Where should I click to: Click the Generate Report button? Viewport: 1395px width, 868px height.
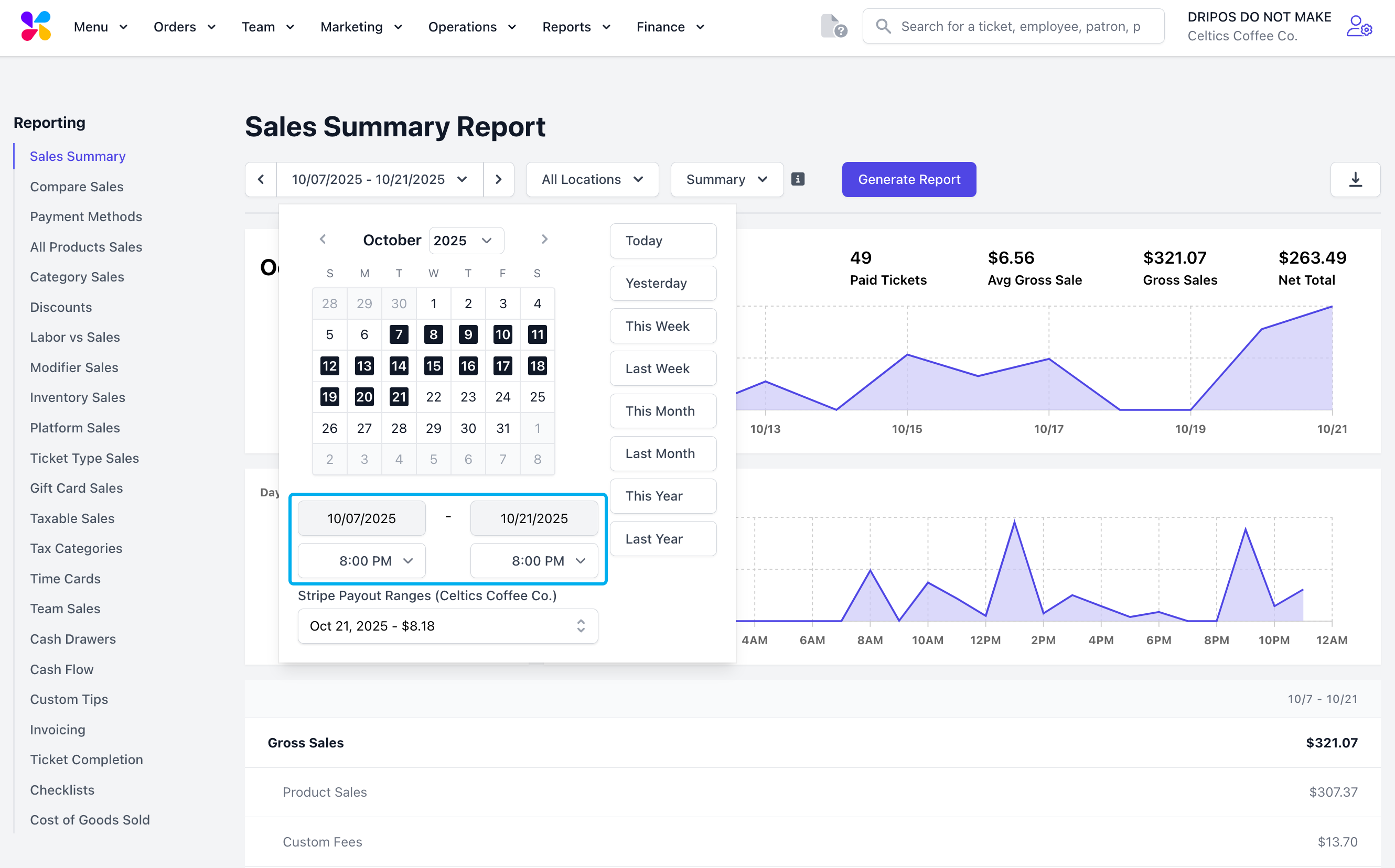click(908, 180)
